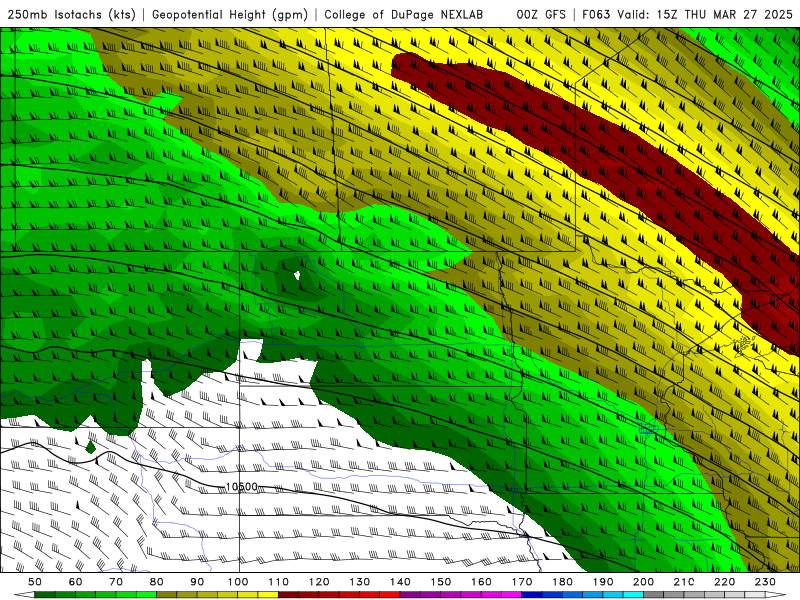This screenshot has height=600, width=800.
Task: Click the 90 kt legend value
Action: click(197, 582)
